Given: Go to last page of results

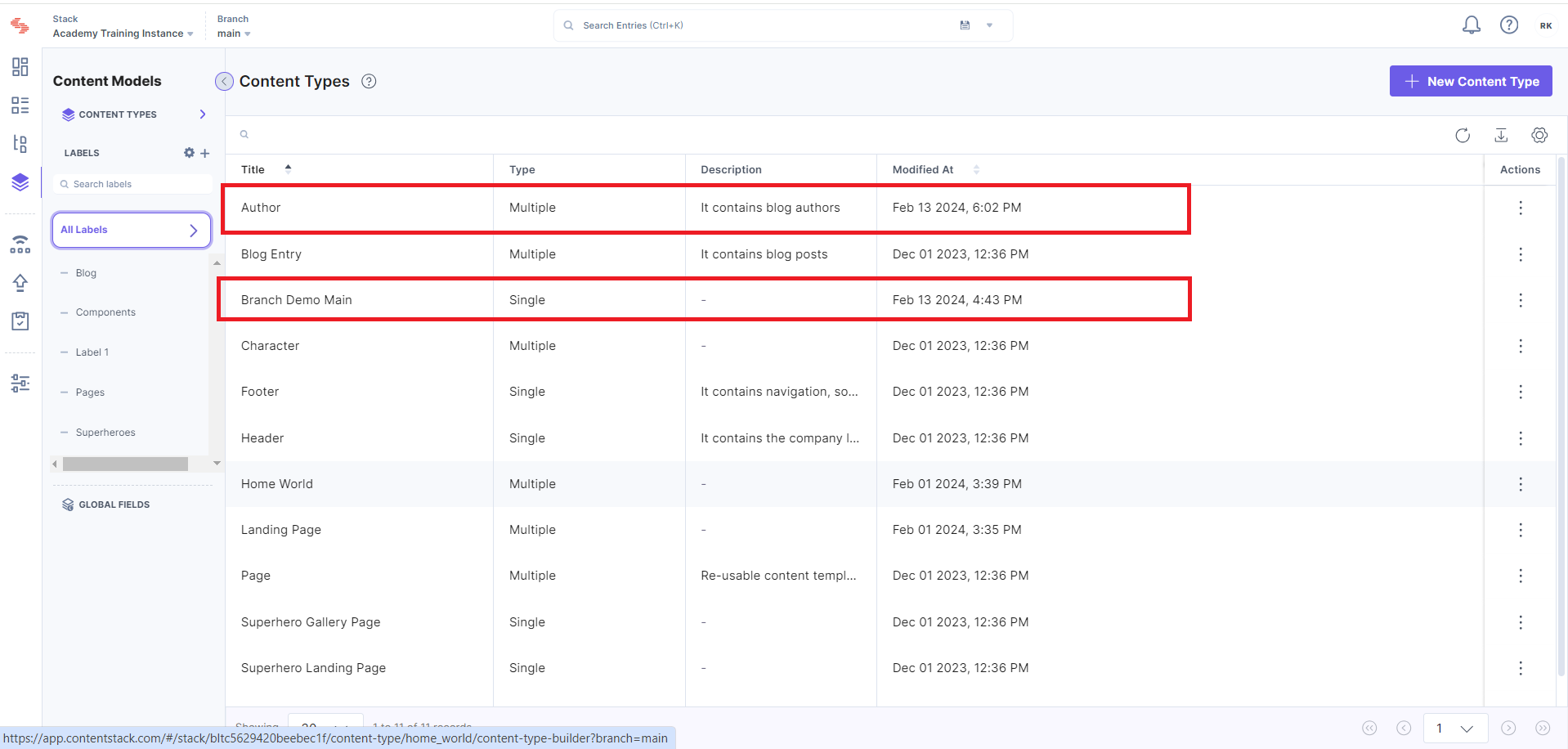Looking at the screenshot, I should point(1543,728).
